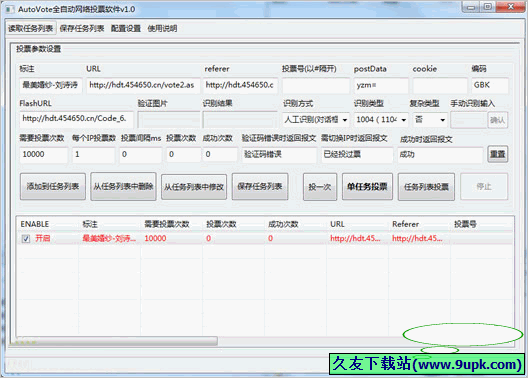Click the 确认 button

[x=498, y=120]
